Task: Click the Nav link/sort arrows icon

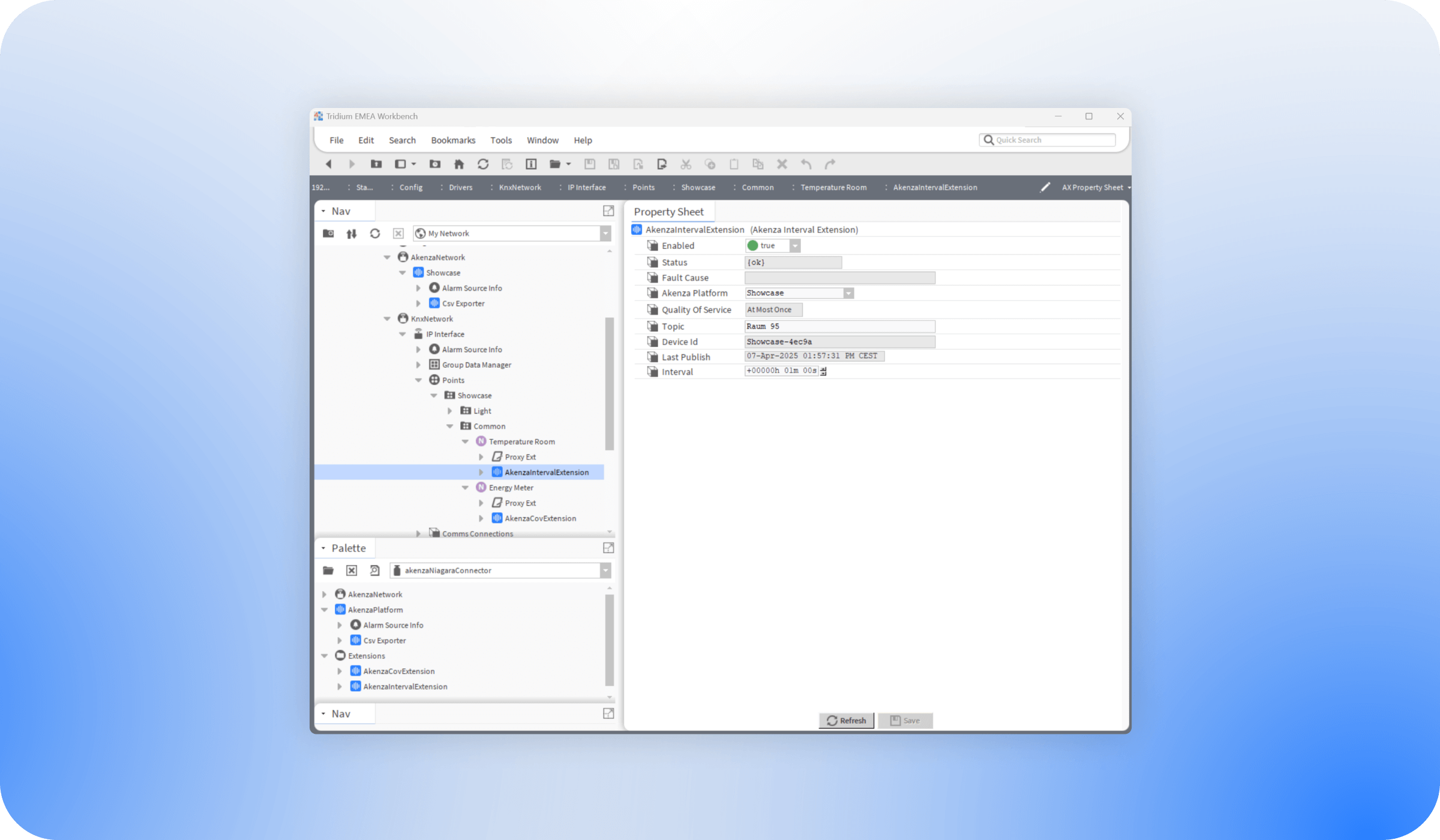Action: tap(352, 233)
